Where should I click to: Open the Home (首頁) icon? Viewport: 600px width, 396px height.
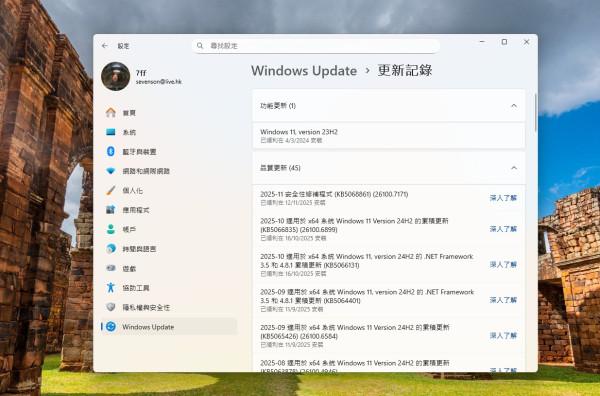[x=111, y=112]
